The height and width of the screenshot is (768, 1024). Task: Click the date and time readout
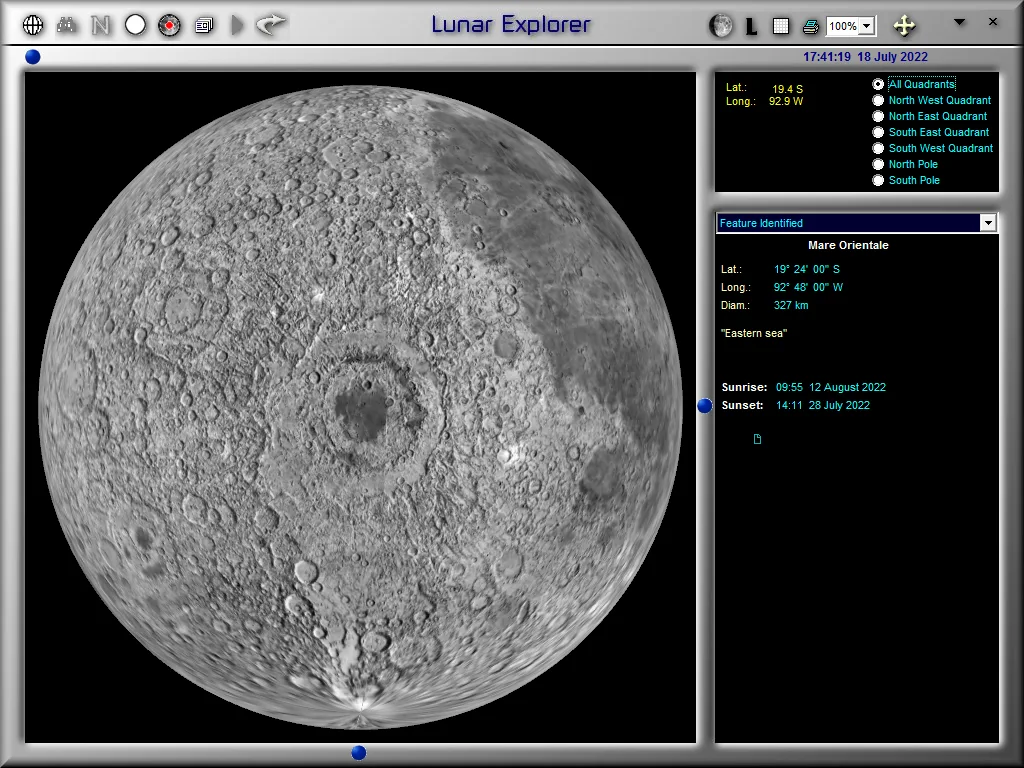865,57
